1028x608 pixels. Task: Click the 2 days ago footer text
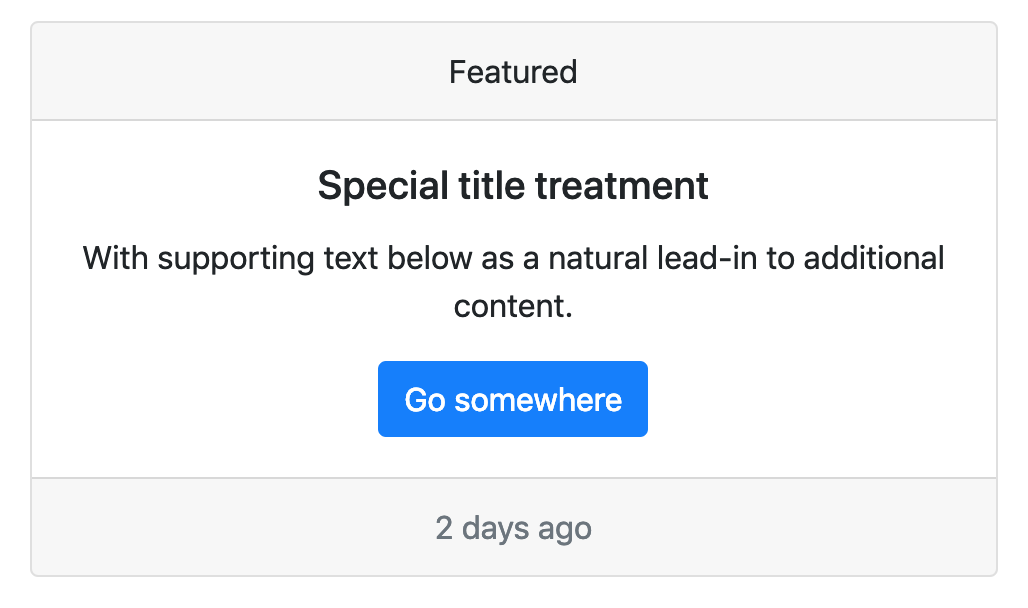point(513,527)
